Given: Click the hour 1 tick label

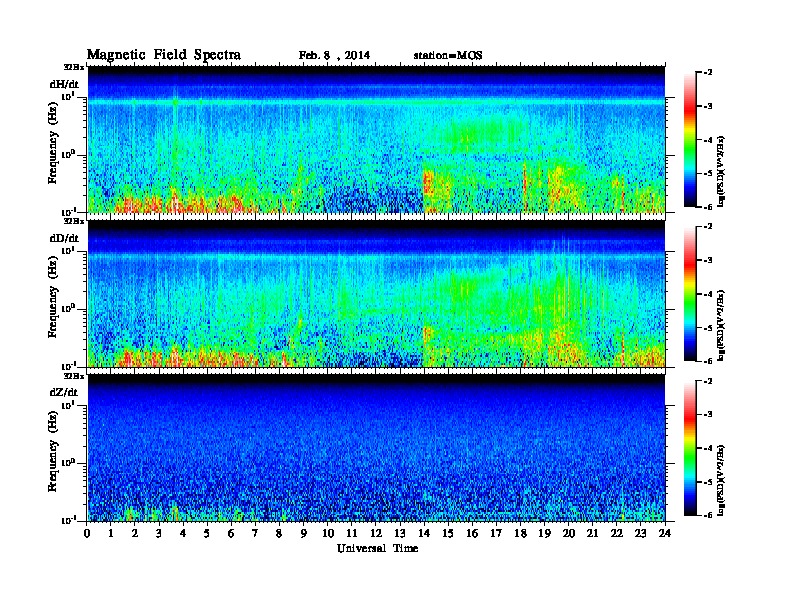Looking at the screenshot, I should point(111,533).
